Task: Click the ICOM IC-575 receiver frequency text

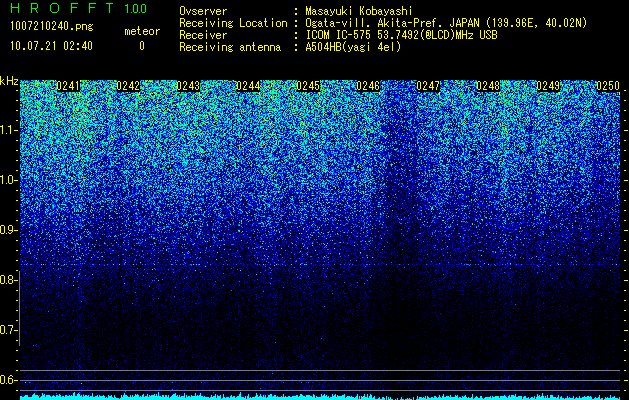Action: [x=401, y=35]
